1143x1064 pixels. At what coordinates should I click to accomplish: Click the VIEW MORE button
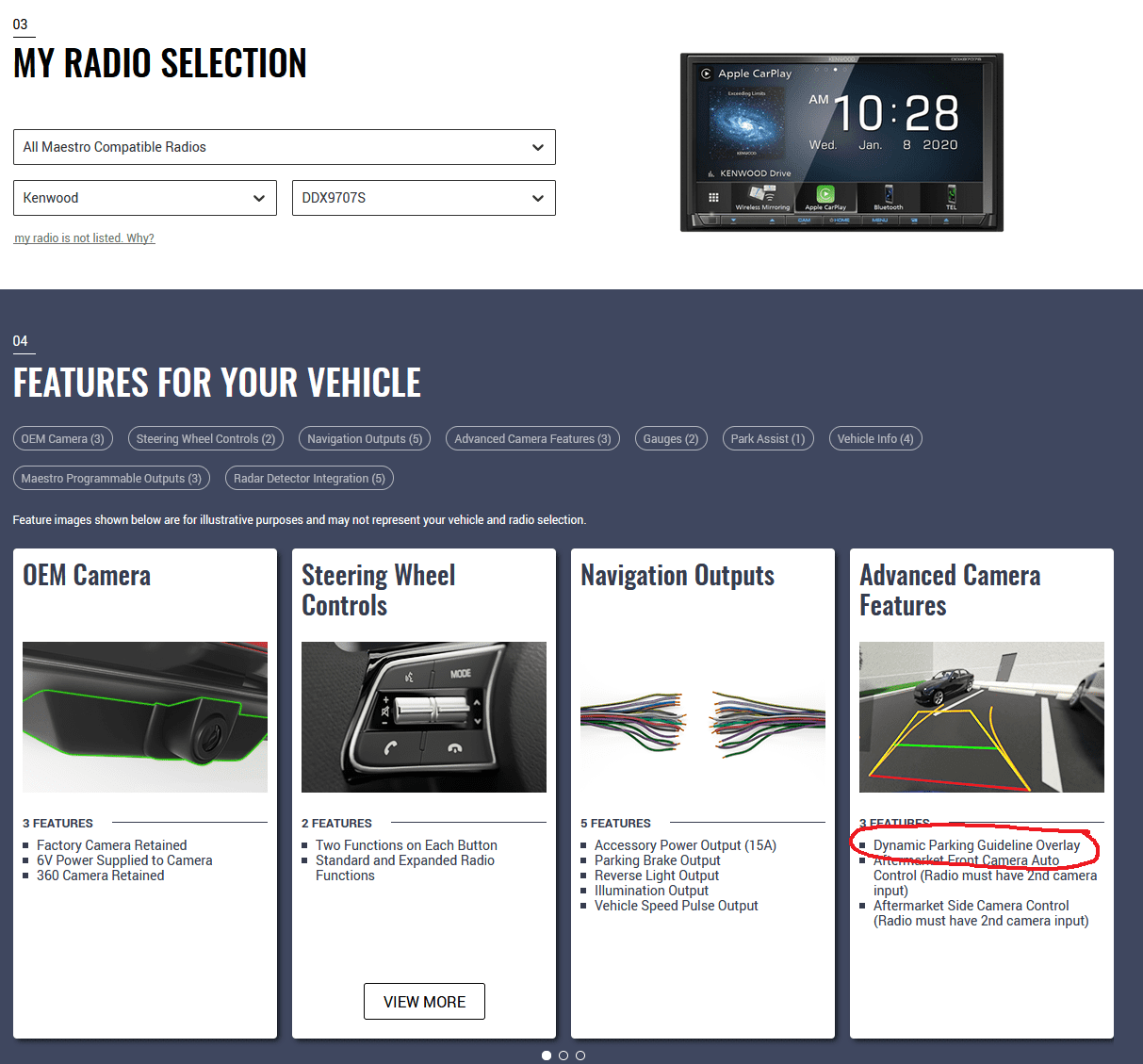click(424, 1002)
